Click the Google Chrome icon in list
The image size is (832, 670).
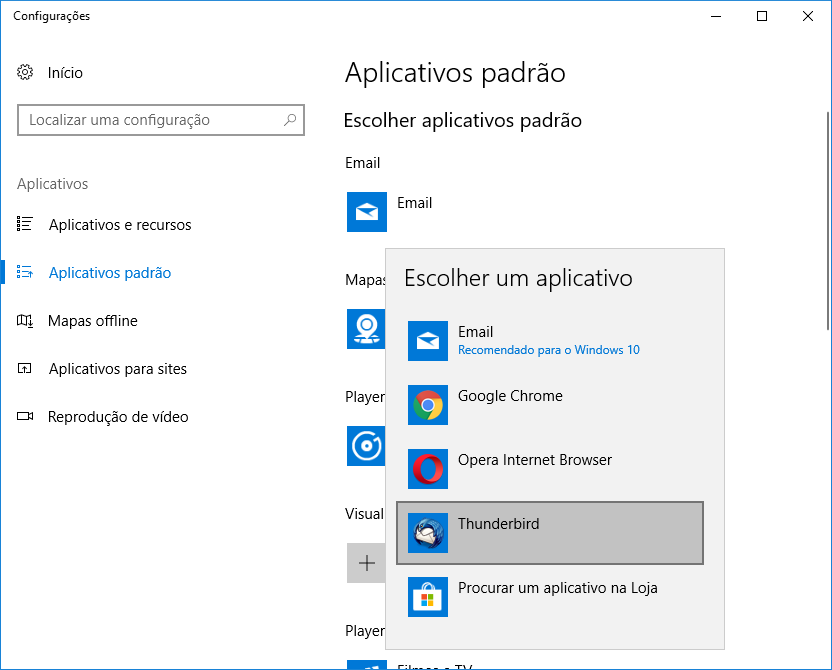click(428, 405)
